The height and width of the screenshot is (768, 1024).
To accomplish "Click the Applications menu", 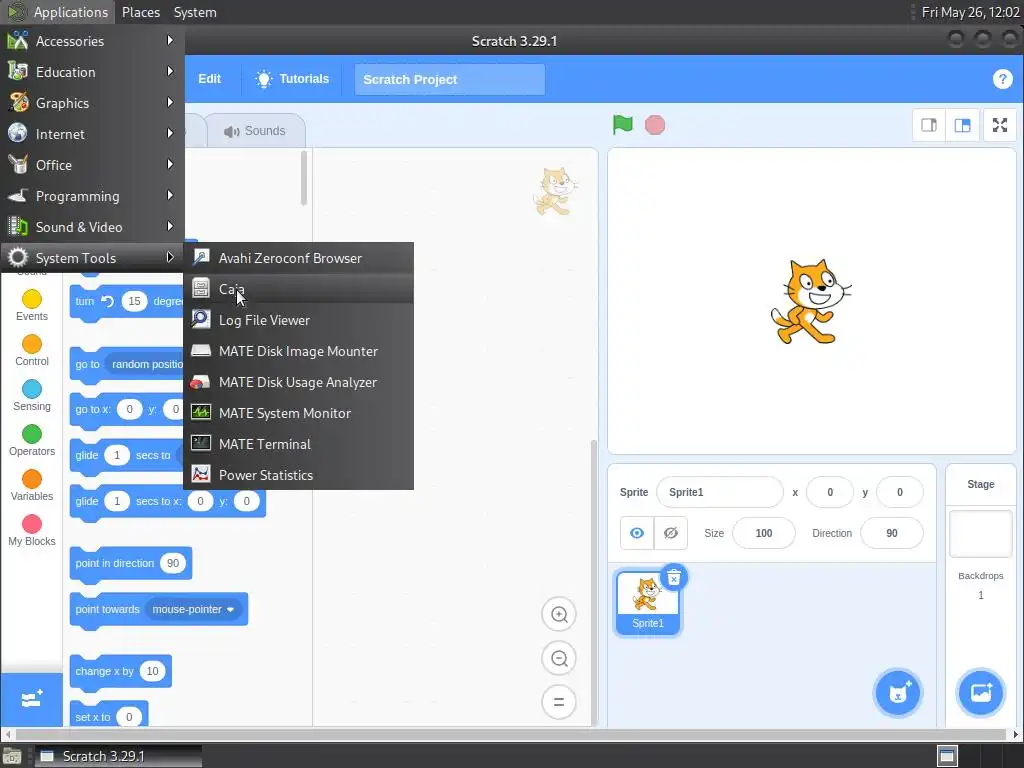I will 58,12.
